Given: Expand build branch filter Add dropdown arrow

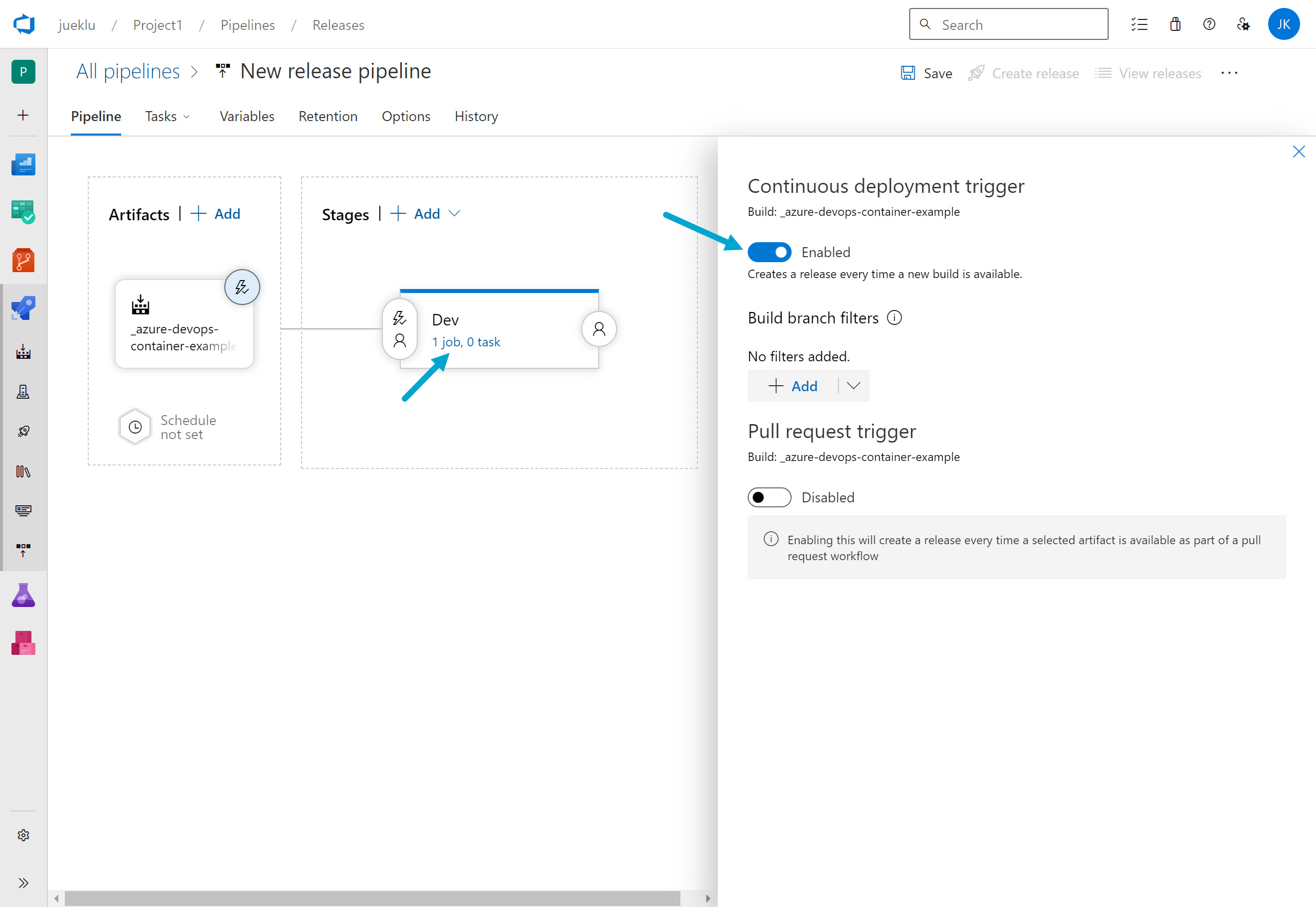Looking at the screenshot, I should [x=853, y=386].
